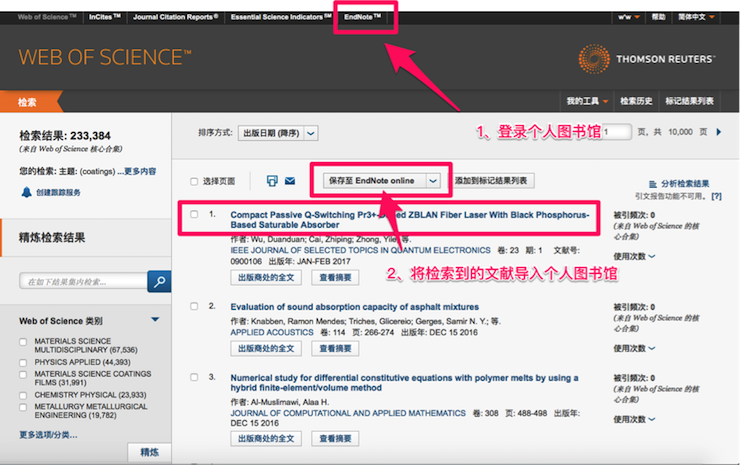Screen dimensions: 740x465
Task: Tick the select page checkbox
Action: [x=194, y=181]
